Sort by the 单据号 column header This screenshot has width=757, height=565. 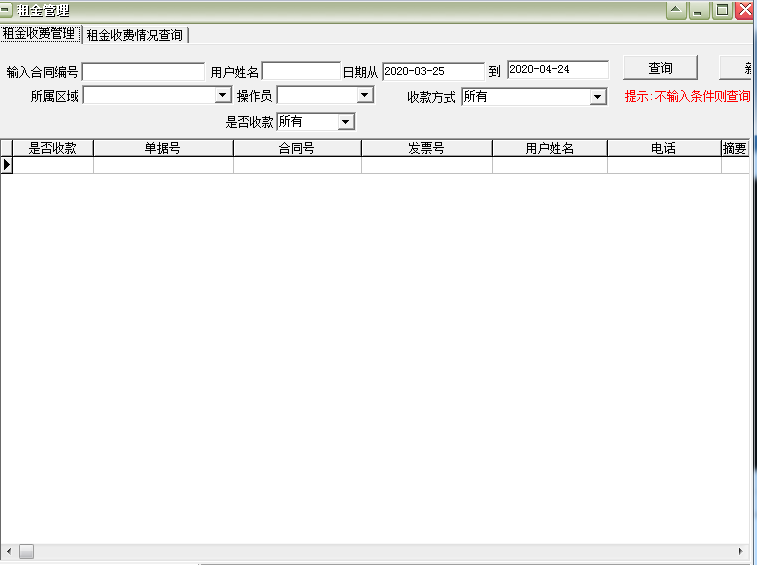(163, 148)
